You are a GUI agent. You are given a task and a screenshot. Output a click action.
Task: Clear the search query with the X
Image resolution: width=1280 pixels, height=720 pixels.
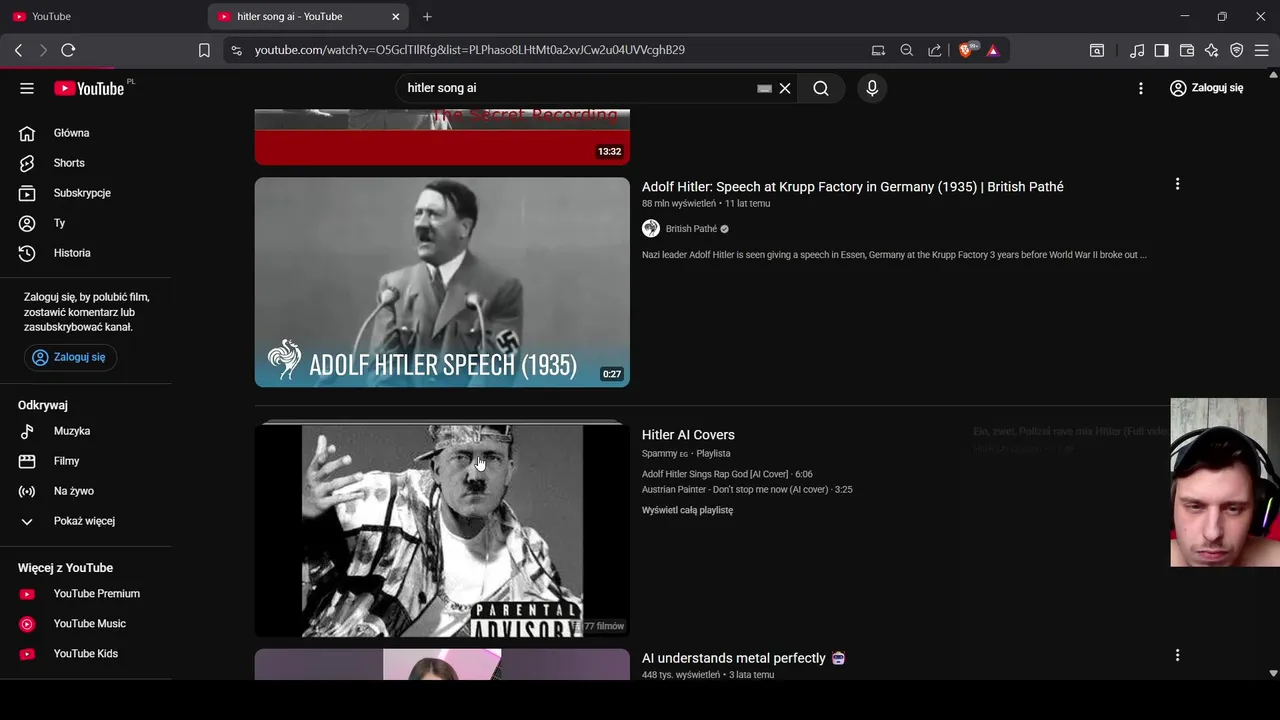coord(785,88)
